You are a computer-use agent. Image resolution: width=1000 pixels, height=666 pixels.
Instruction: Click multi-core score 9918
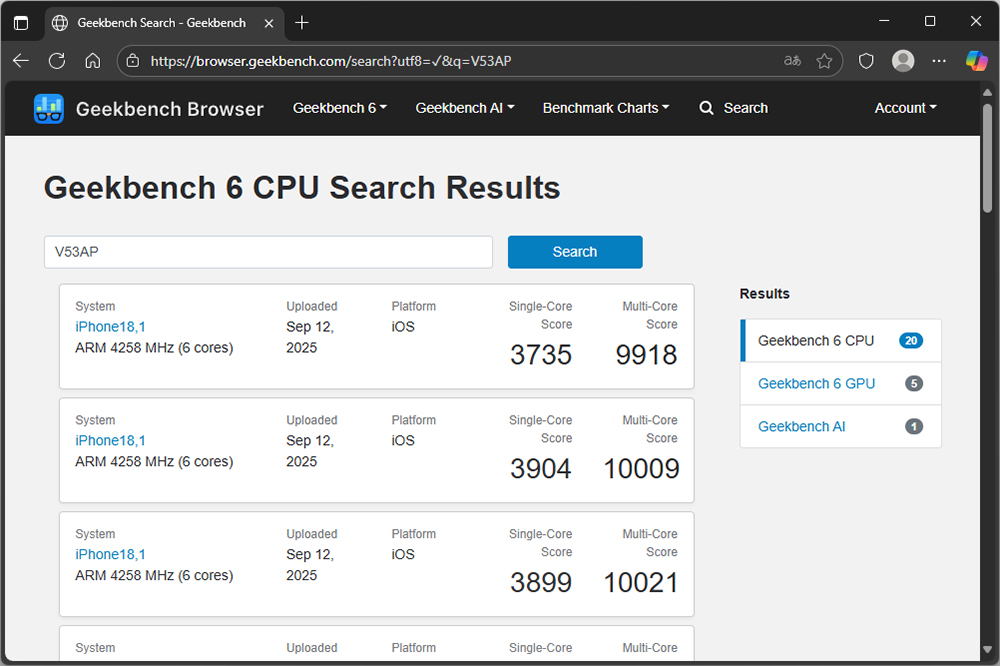(x=646, y=355)
